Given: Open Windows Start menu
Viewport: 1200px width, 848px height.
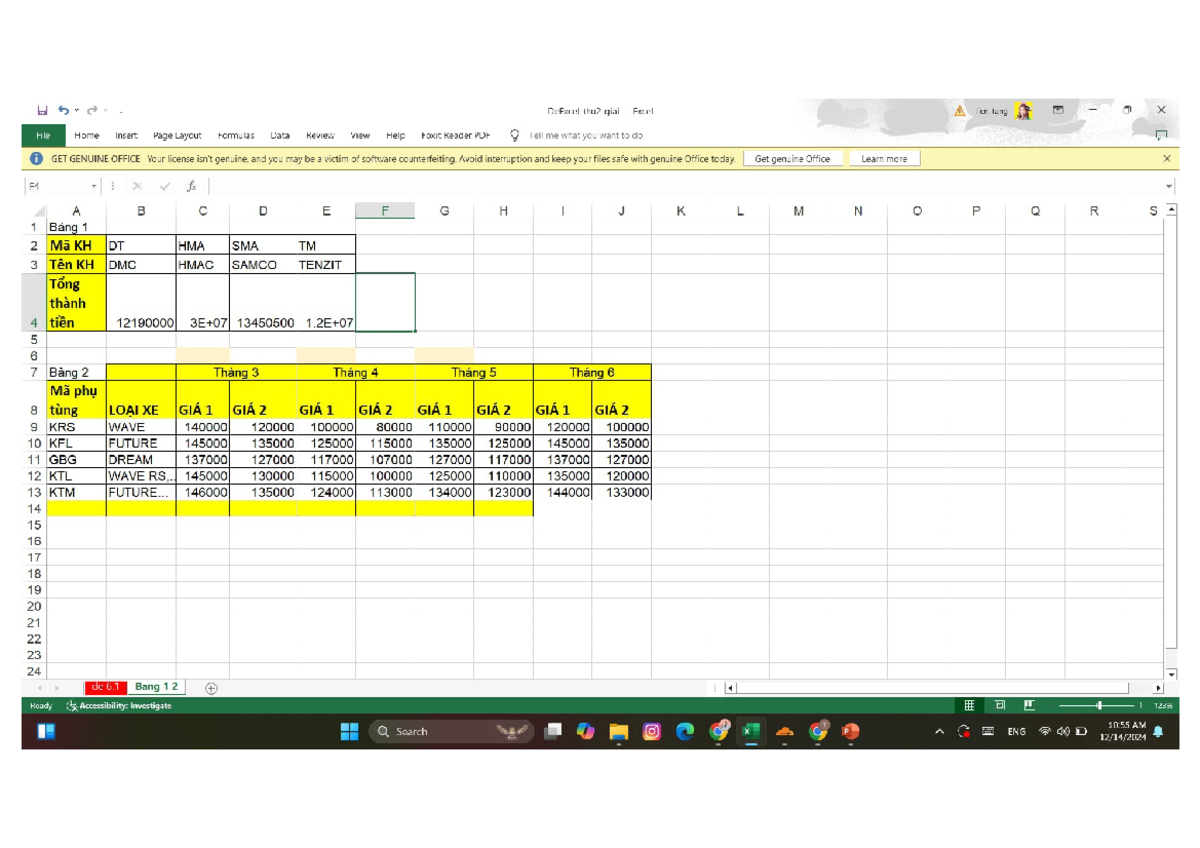Looking at the screenshot, I should coord(349,732).
